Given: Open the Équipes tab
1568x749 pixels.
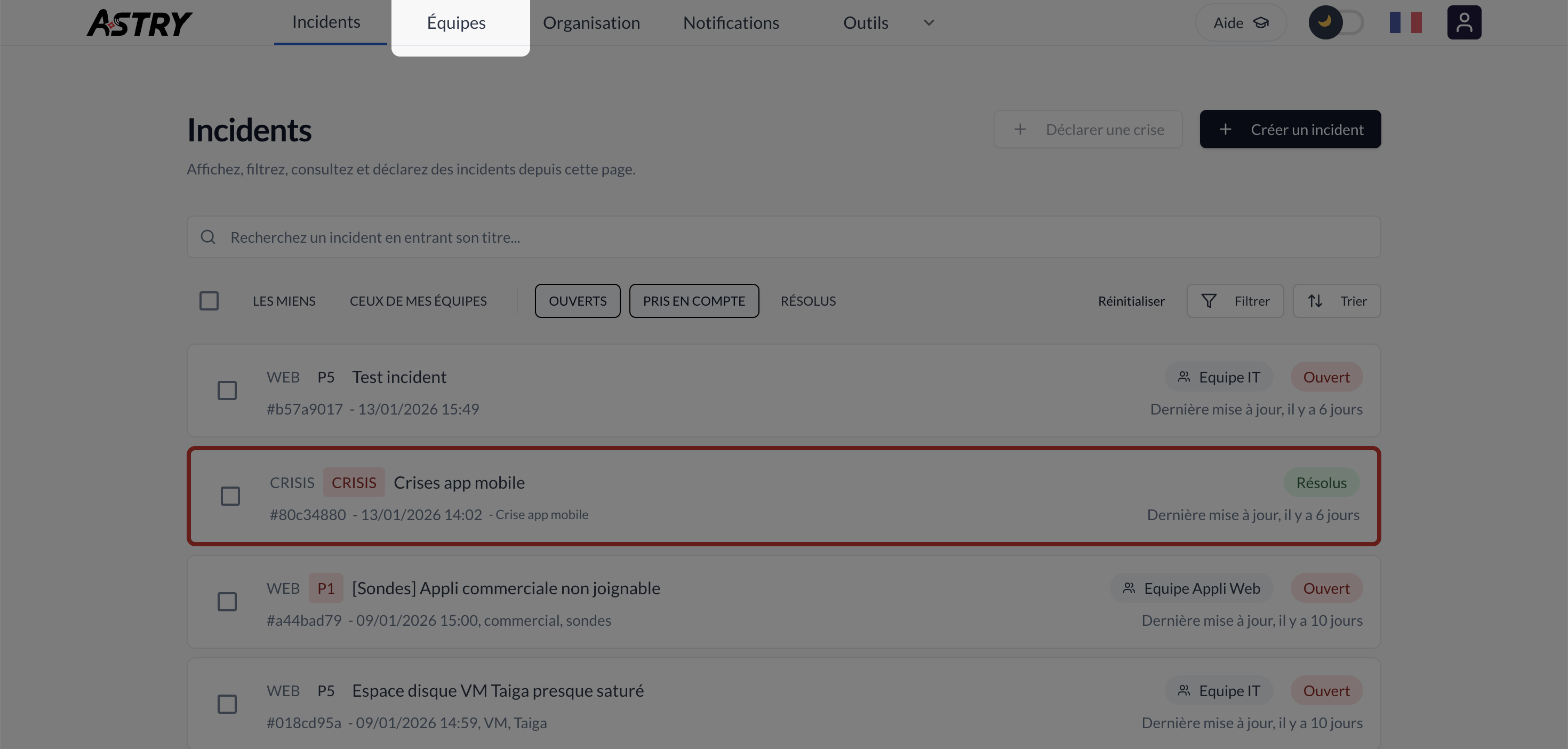Looking at the screenshot, I should (456, 22).
